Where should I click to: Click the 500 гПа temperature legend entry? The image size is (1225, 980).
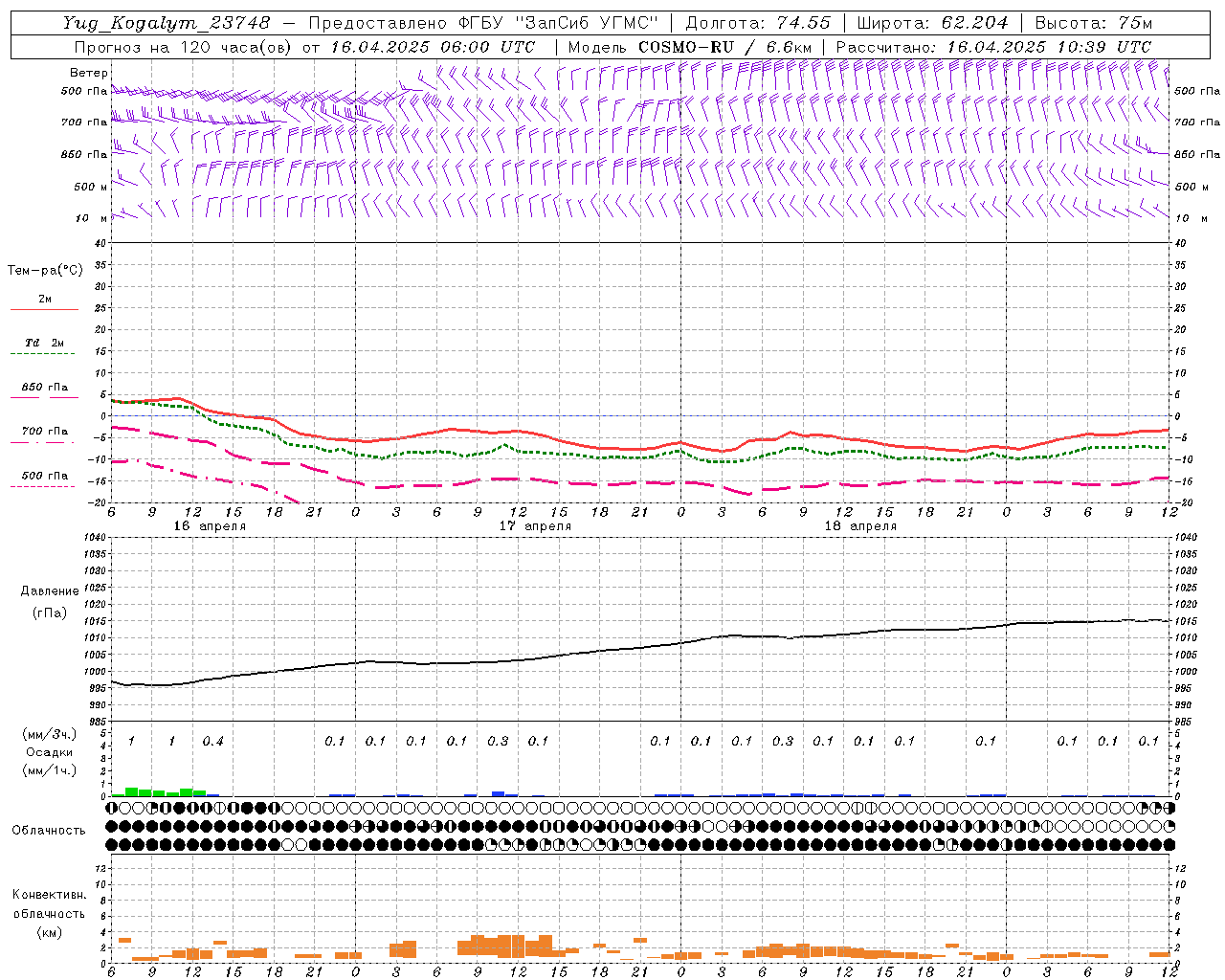click(45, 476)
